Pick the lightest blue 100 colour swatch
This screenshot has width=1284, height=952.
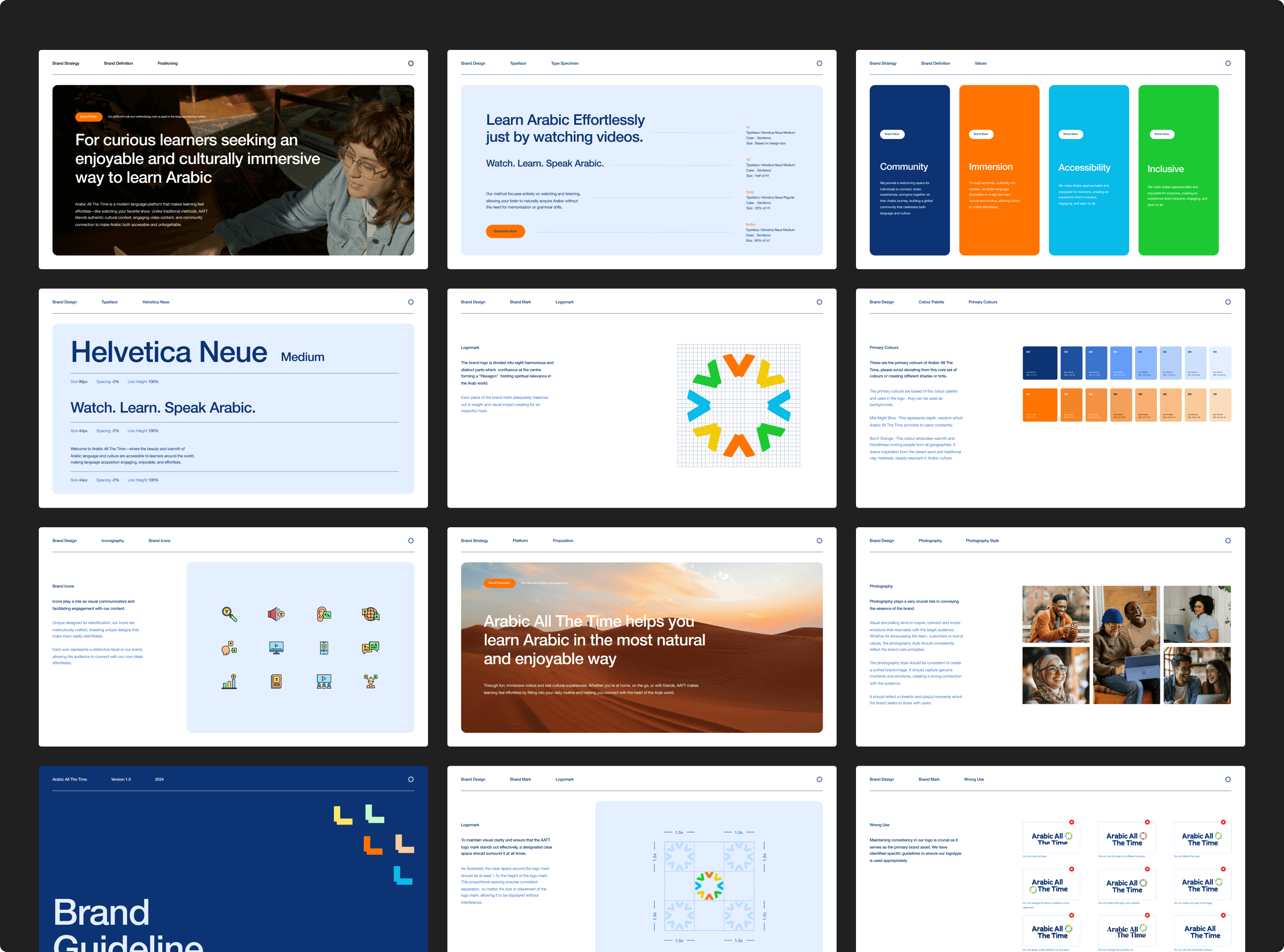1220,363
